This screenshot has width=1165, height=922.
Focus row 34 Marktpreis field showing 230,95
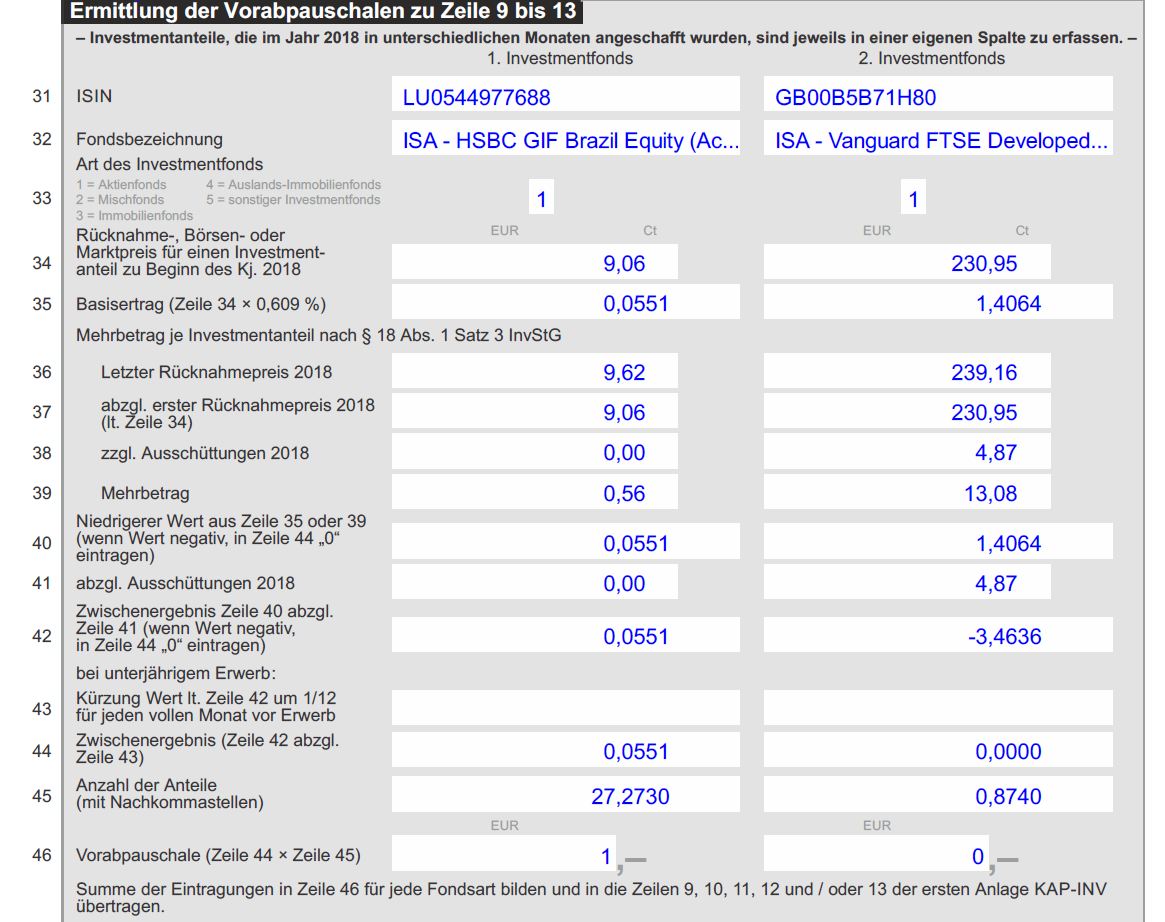(x=906, y=264)
